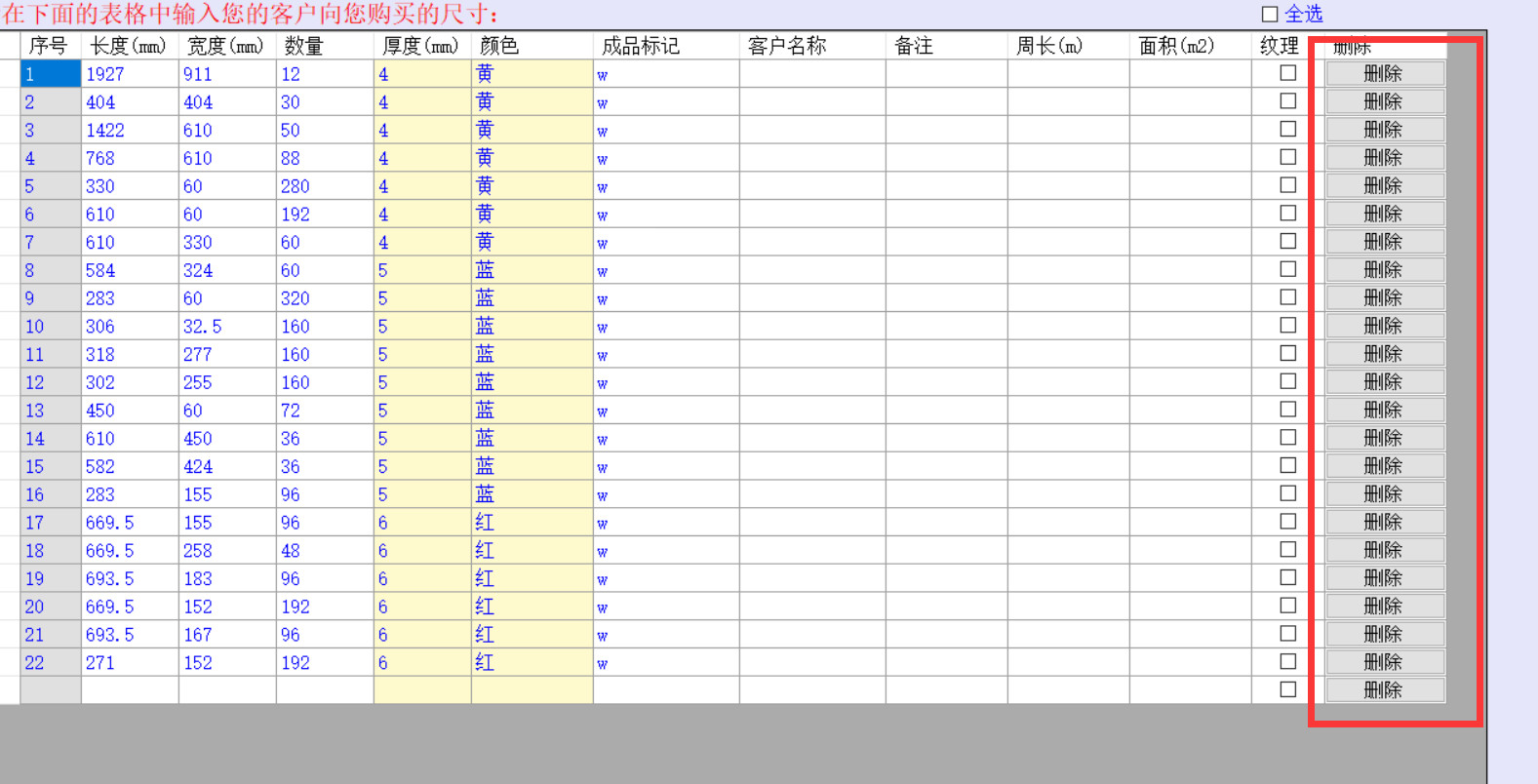Delete row 17 with 删除 button

pyautogui.click(x=1385, y=522)
